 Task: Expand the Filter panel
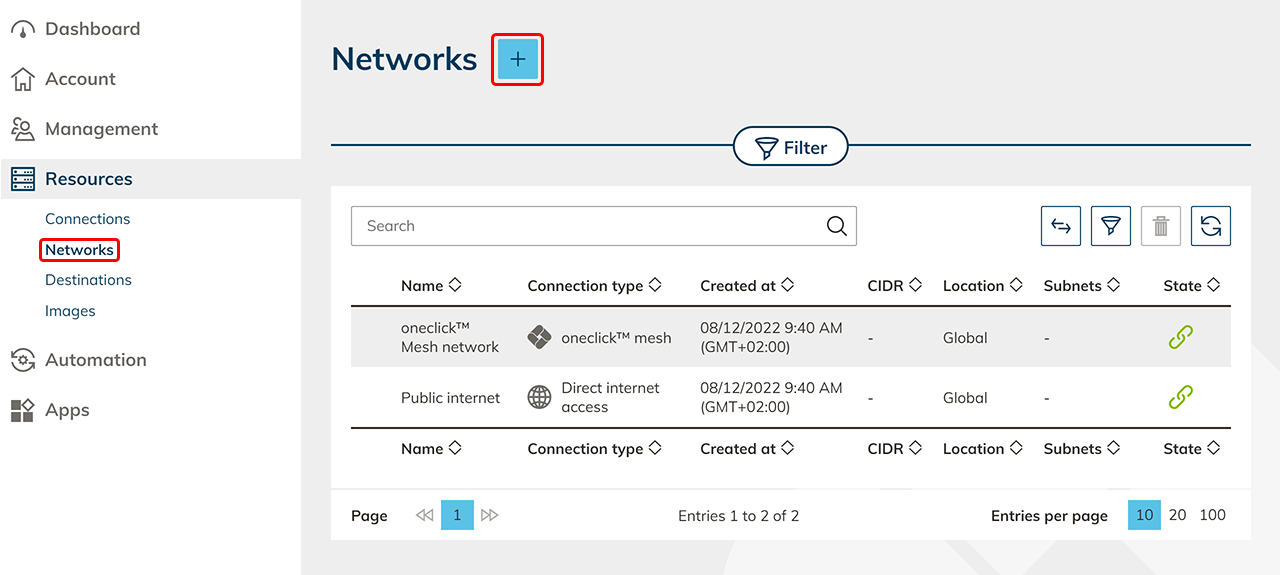[x=790, y=148]
